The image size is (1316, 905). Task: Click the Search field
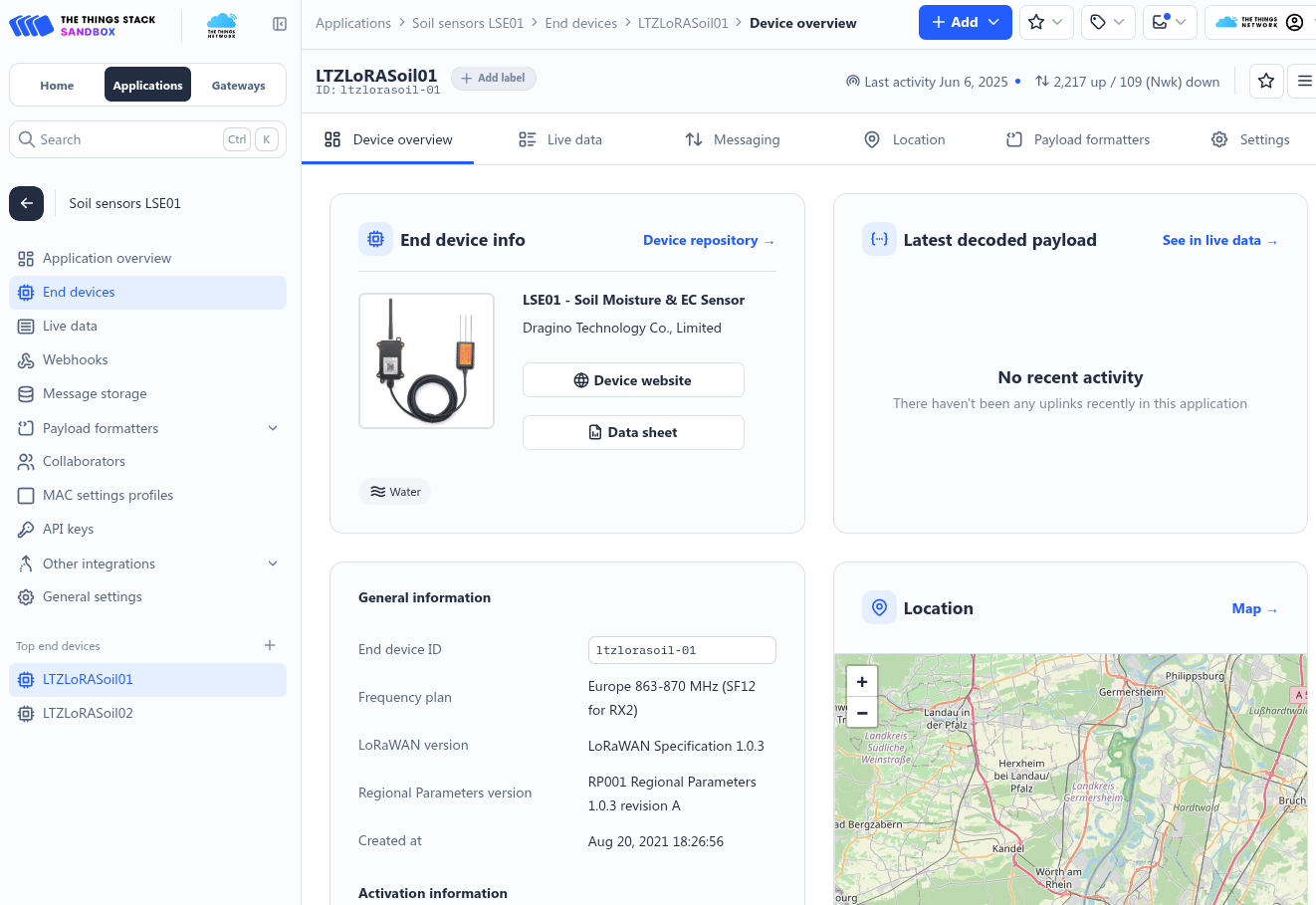pos(147,140)
